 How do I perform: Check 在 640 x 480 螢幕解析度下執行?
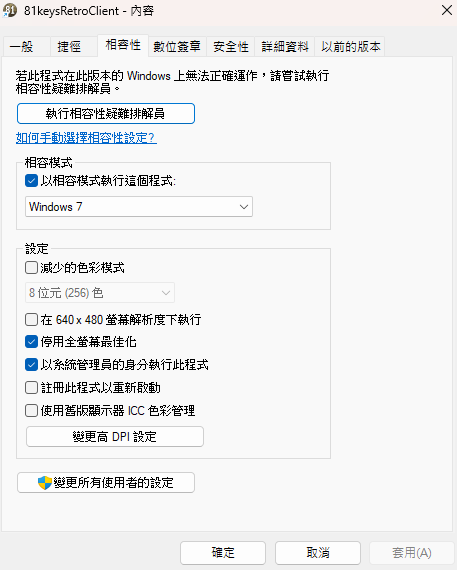(x=31, y=320)
